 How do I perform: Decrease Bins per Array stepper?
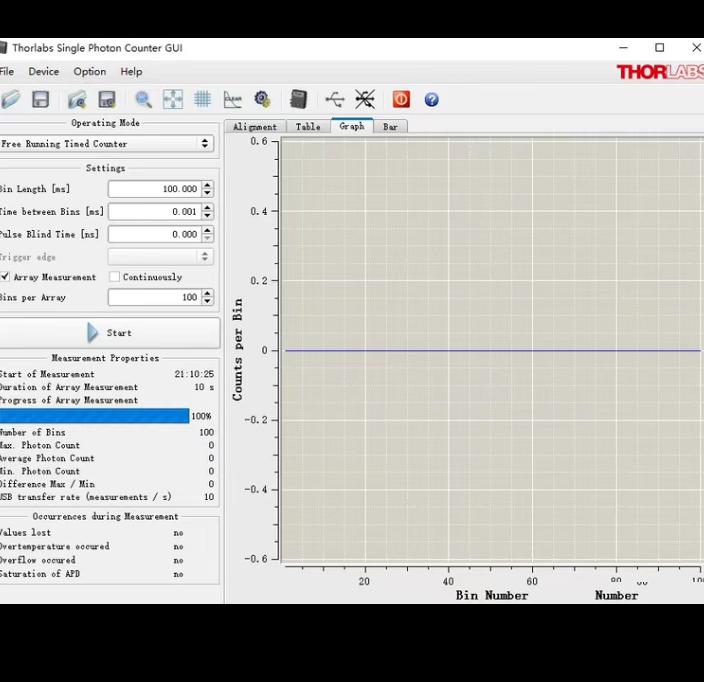207,301
